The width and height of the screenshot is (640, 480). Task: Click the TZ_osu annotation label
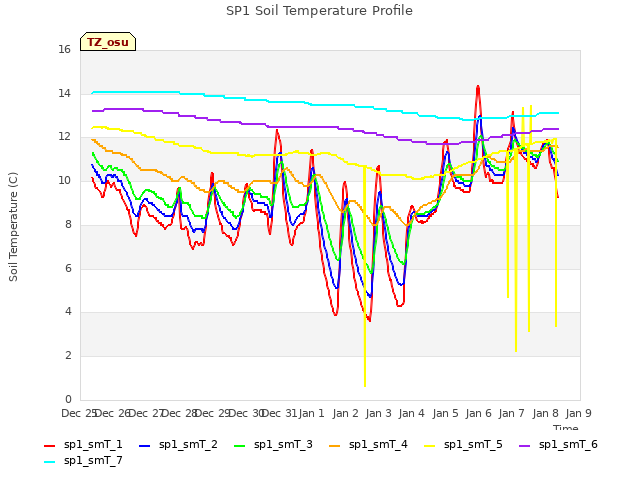tap(108, 42)
